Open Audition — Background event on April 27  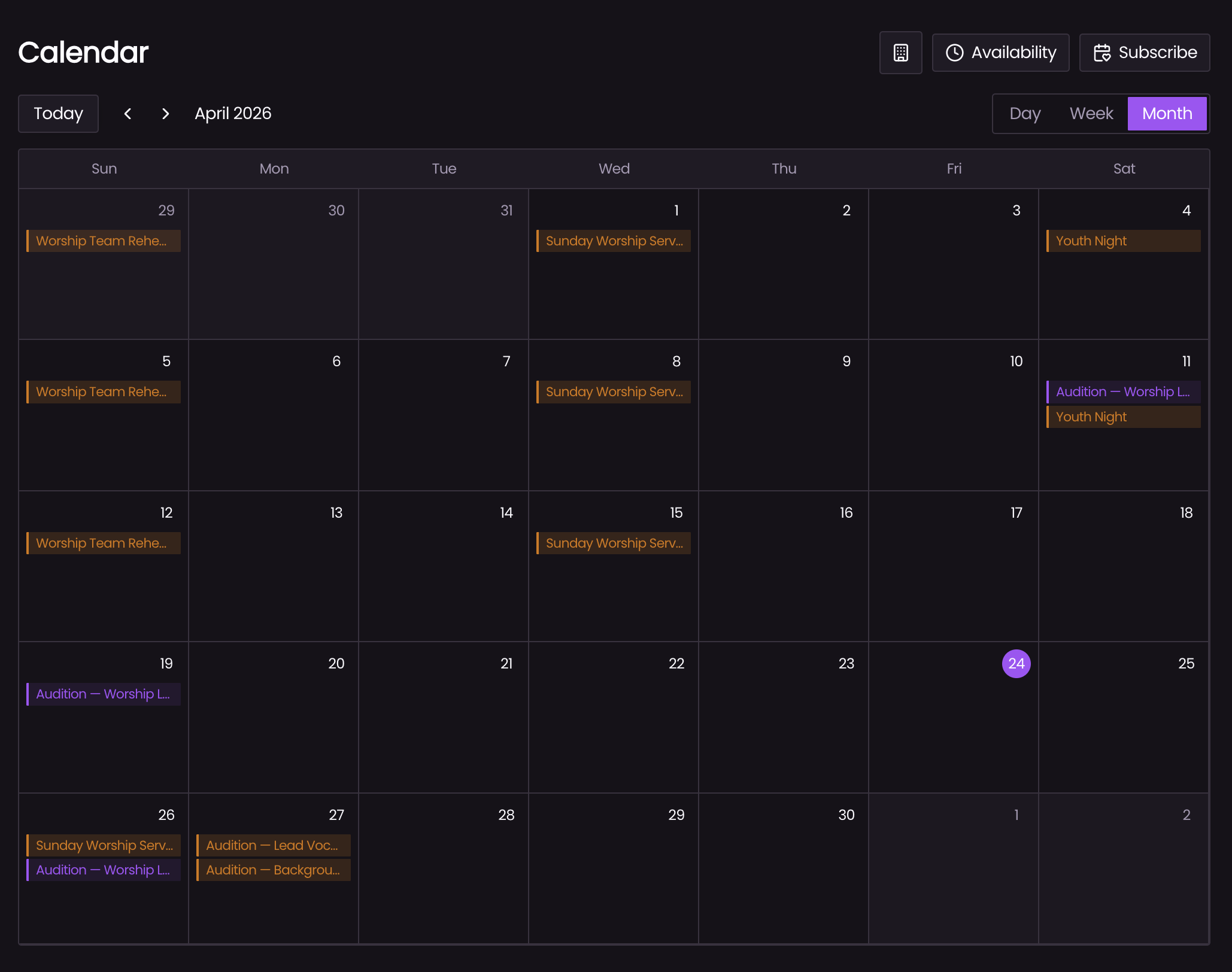[x=274, y=870]
